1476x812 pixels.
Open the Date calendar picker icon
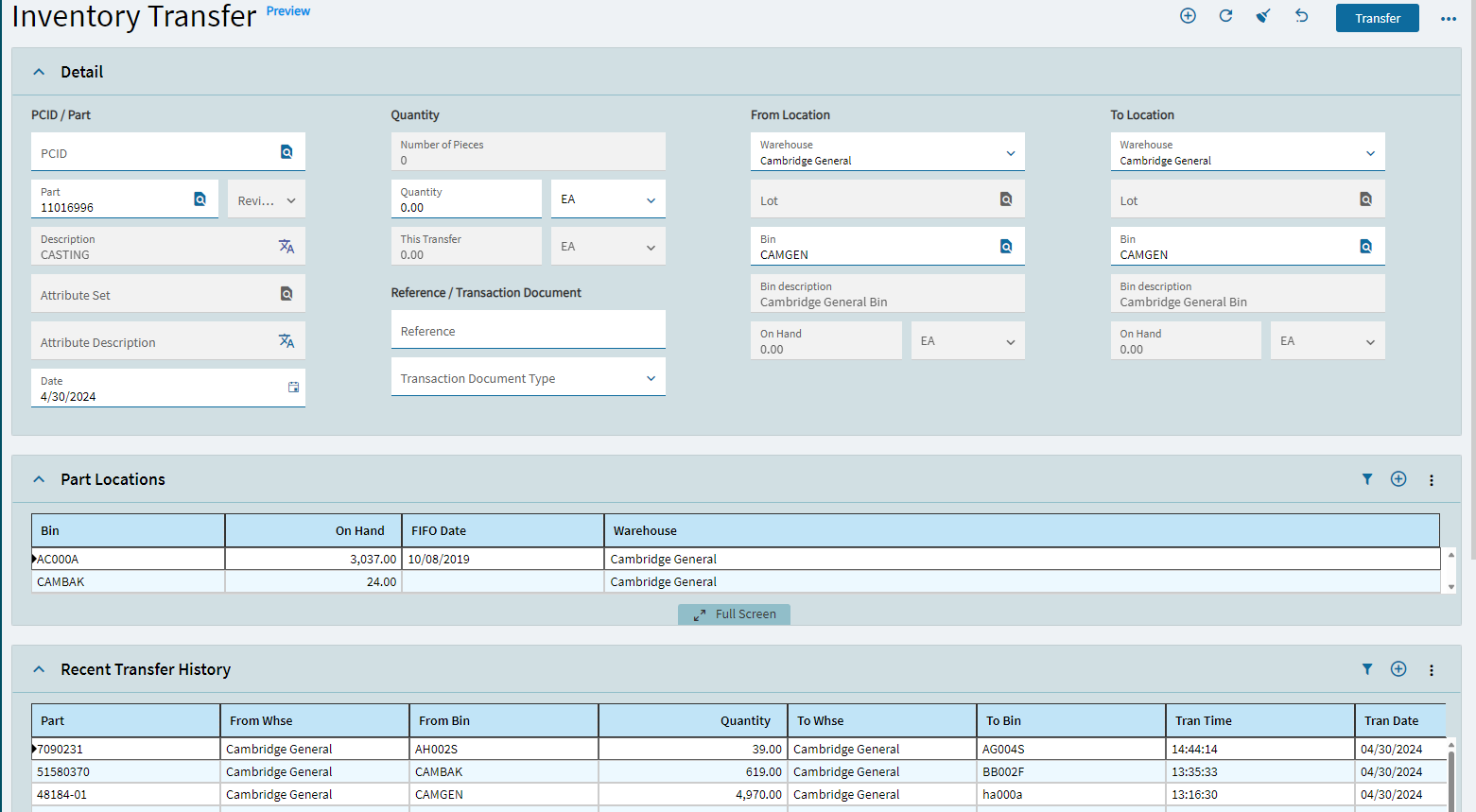click(x=293, y=388)
